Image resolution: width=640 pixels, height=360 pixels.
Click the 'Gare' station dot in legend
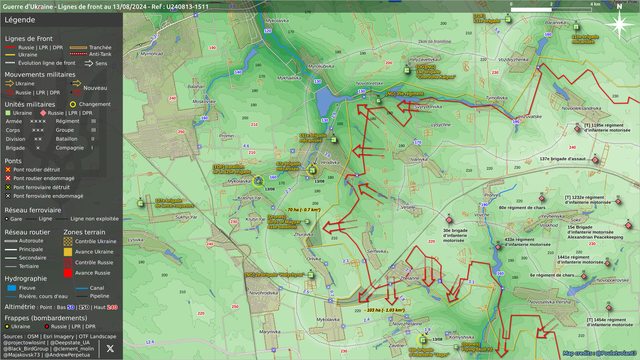[x=7, y=219]
